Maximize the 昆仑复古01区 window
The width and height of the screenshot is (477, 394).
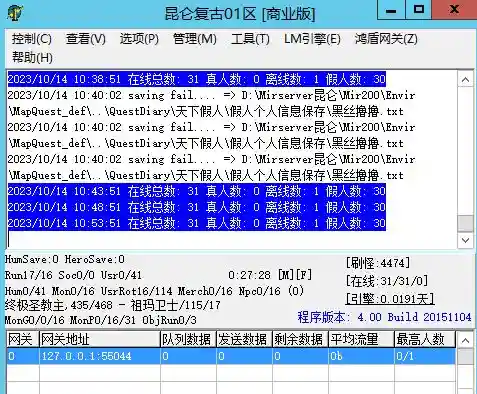[x=419, y=10]
